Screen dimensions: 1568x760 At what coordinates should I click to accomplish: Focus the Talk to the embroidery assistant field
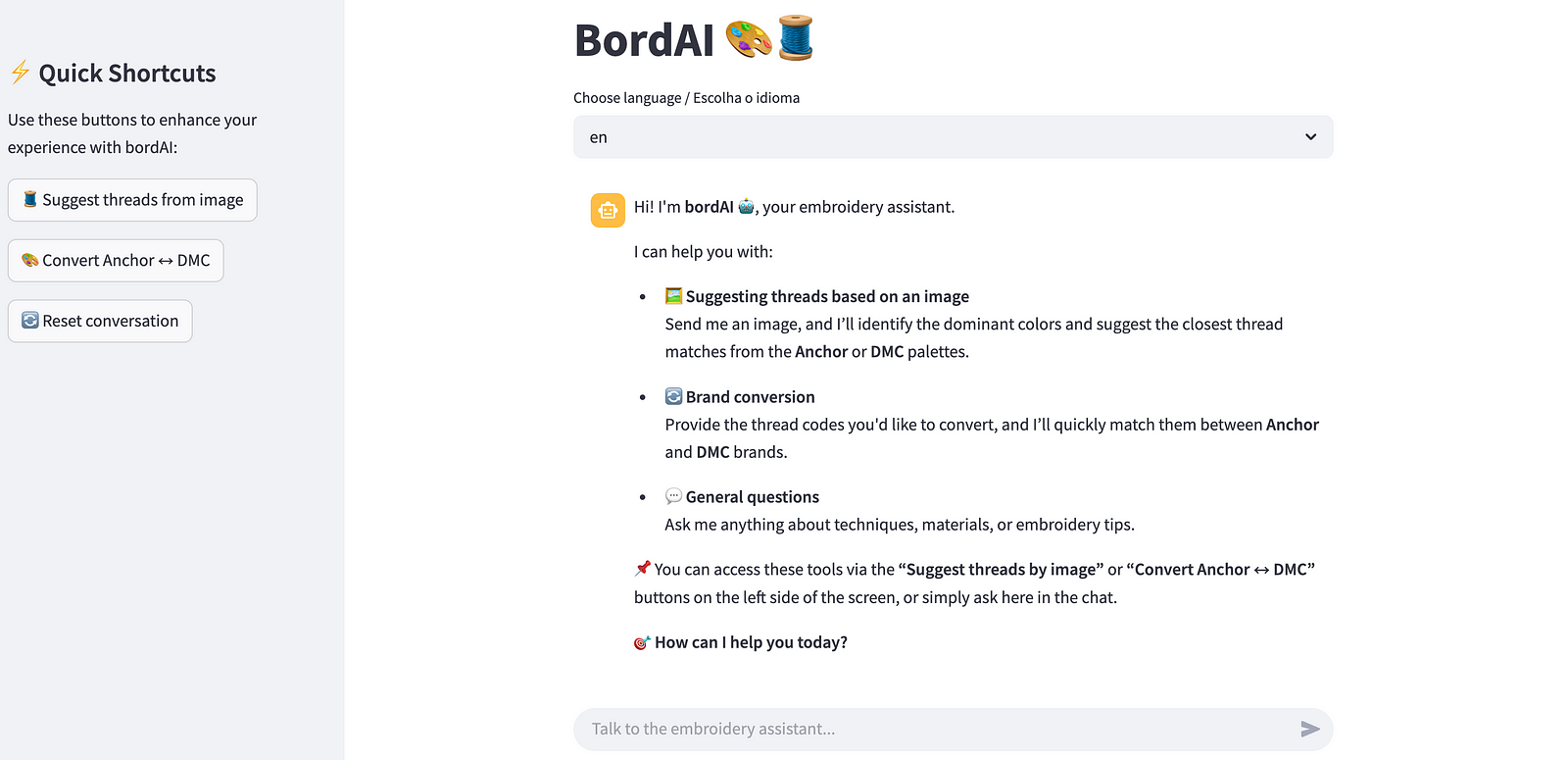point(931,729)
